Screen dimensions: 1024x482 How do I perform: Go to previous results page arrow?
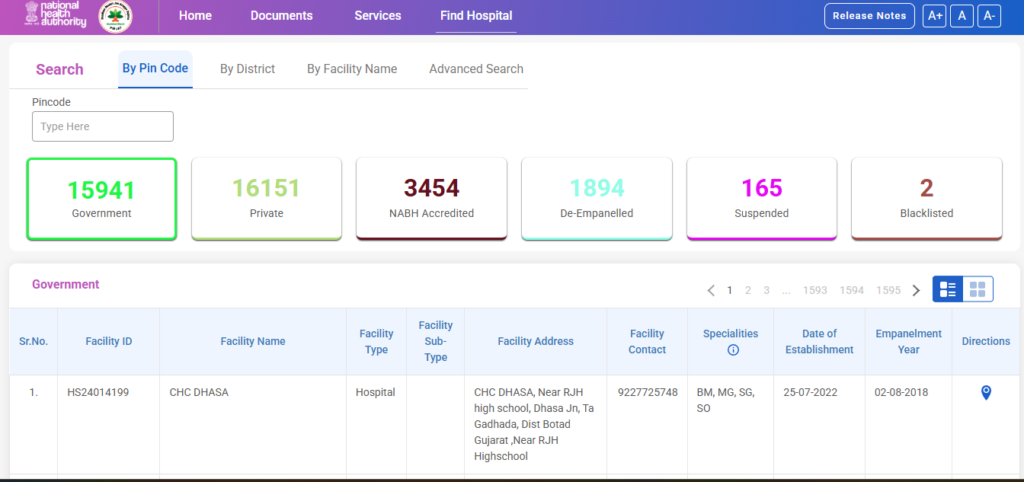(711, 290)
